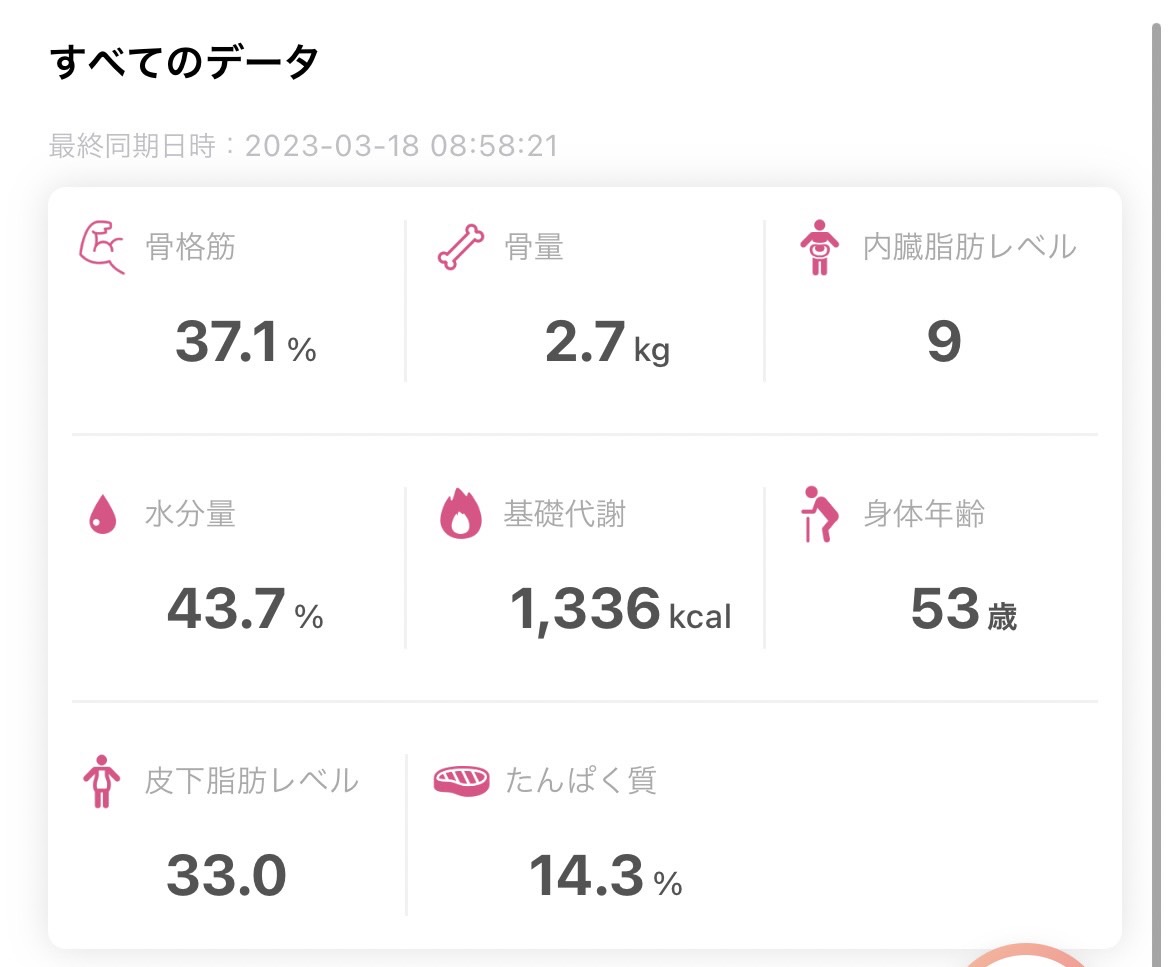
Task: Select the 43.7% water content value
Action: coord(245,609)
